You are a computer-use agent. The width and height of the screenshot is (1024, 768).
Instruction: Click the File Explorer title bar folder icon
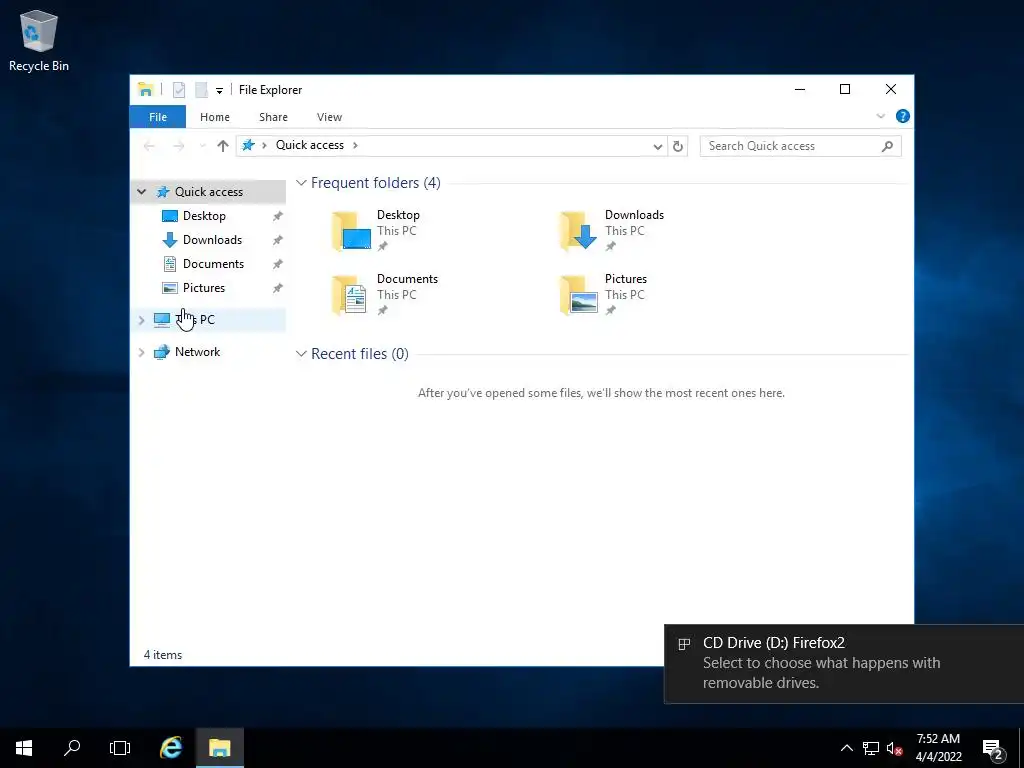(x=146, y=89)
